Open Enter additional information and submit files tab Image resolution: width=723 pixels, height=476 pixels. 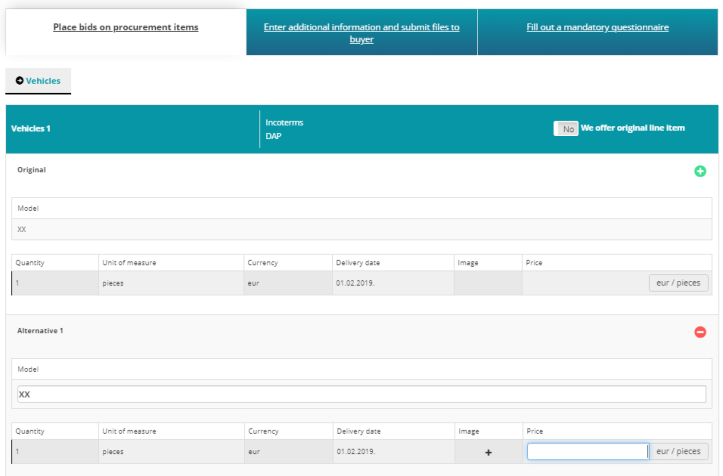pyautogui.click(x=362, y=33)
